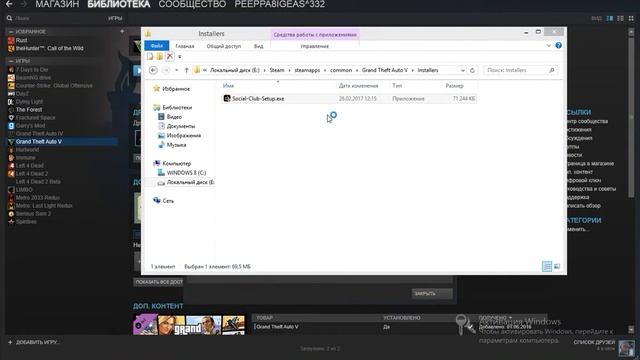Open СПИСОК ДРУЗЕЙ in Steam
This screenshot has height=360, width=640.
594,342
